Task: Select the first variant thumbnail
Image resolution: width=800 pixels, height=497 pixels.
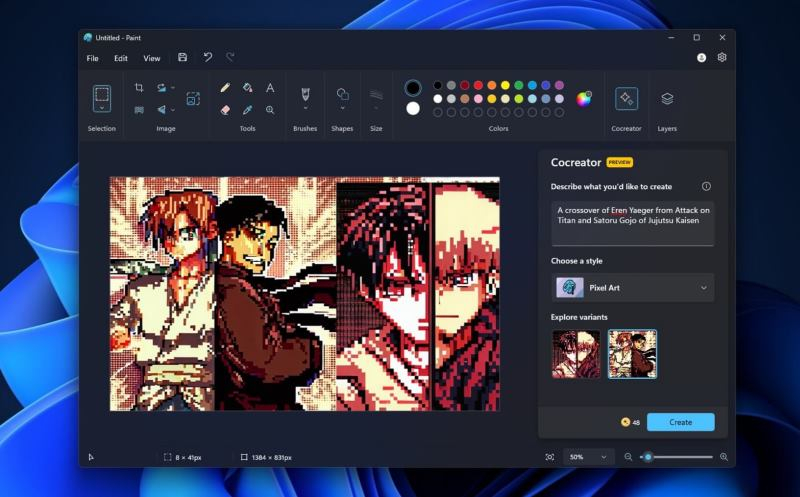Action: click(576, 354)
